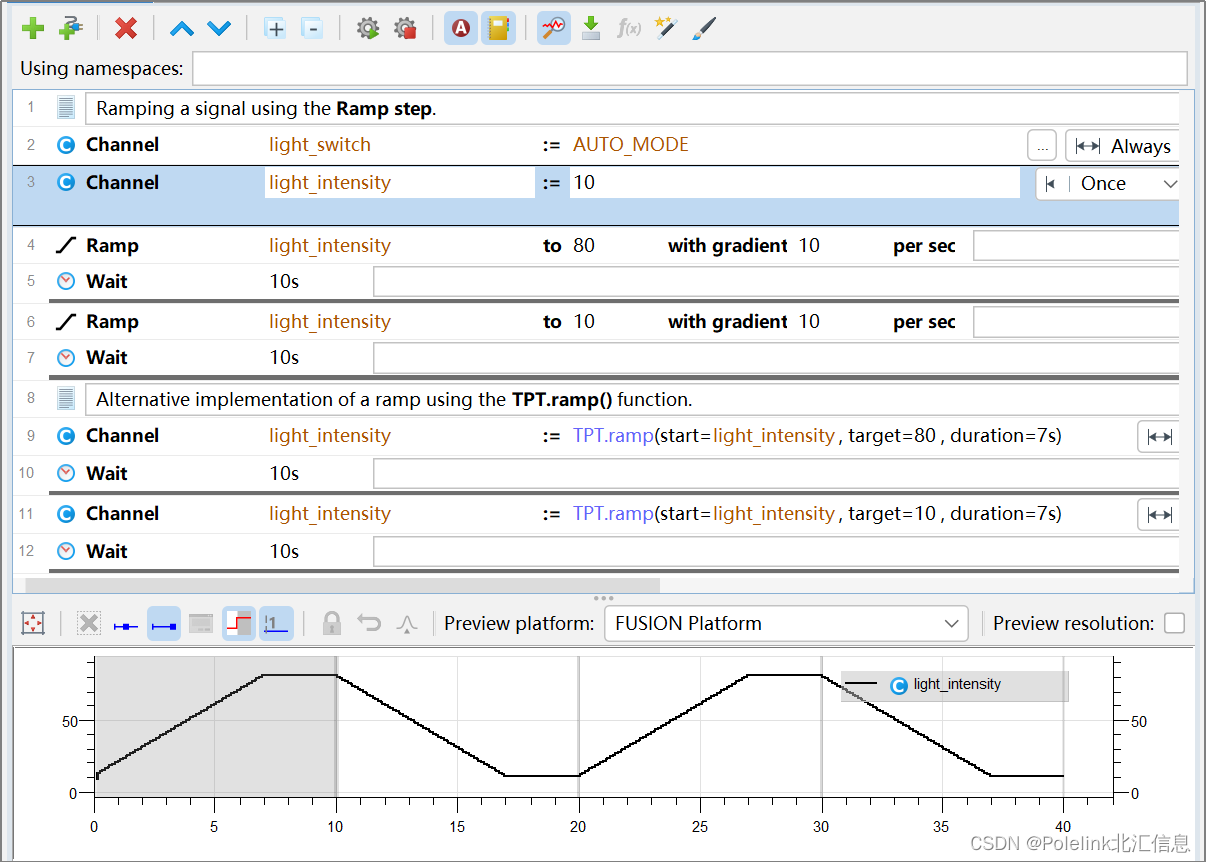Expand all steps using plus box icon
The image size is (1206, 862).
[x=275, y=28]
